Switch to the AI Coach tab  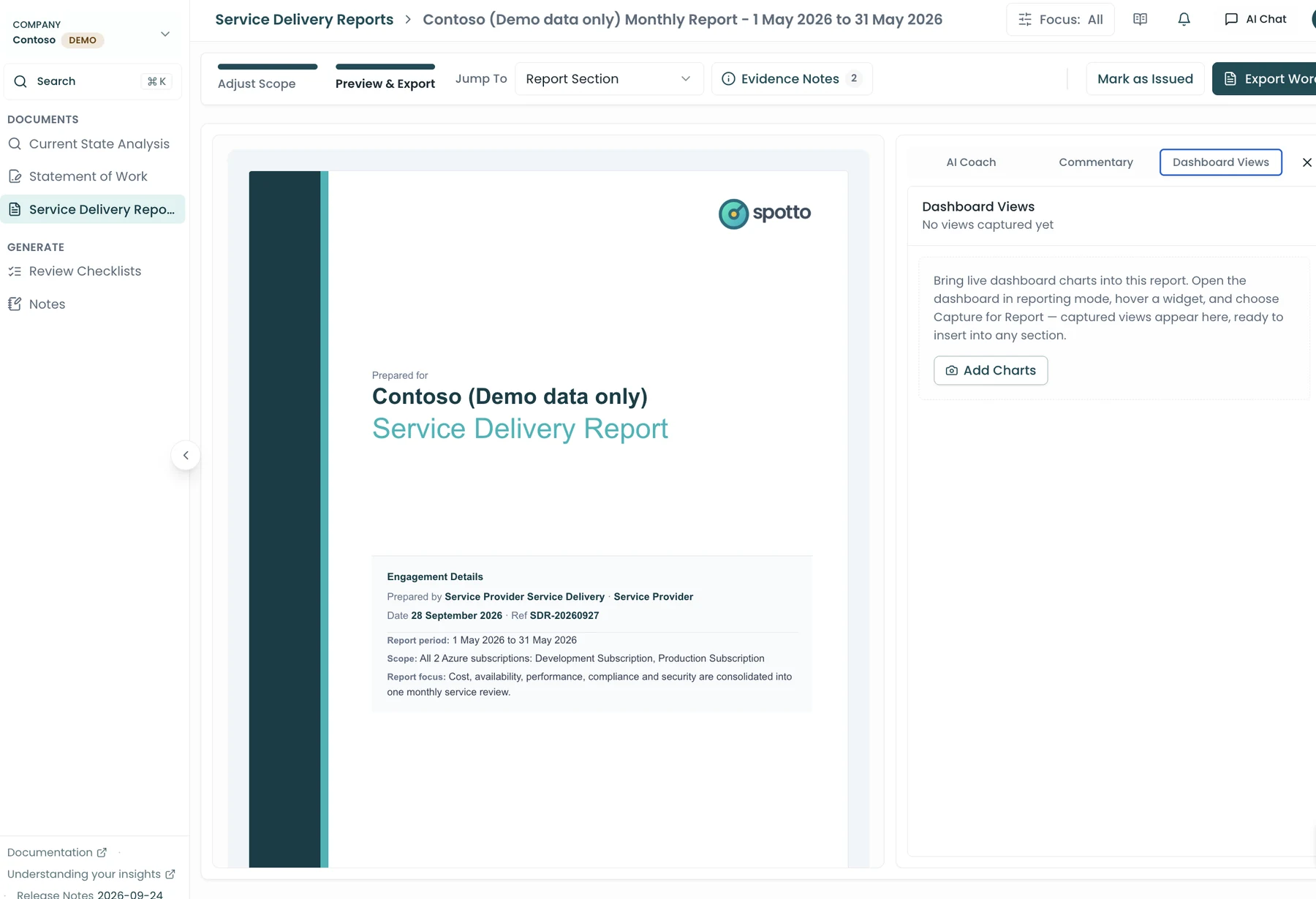(x=971, y=162)
